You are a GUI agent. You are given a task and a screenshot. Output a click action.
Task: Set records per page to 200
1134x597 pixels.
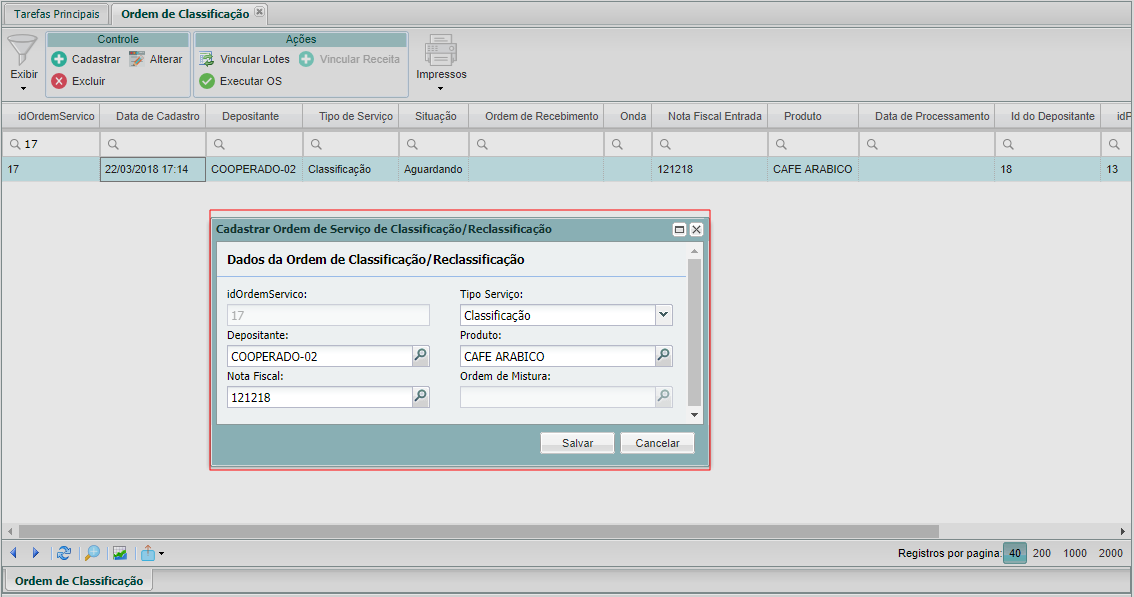point(1041,553)
